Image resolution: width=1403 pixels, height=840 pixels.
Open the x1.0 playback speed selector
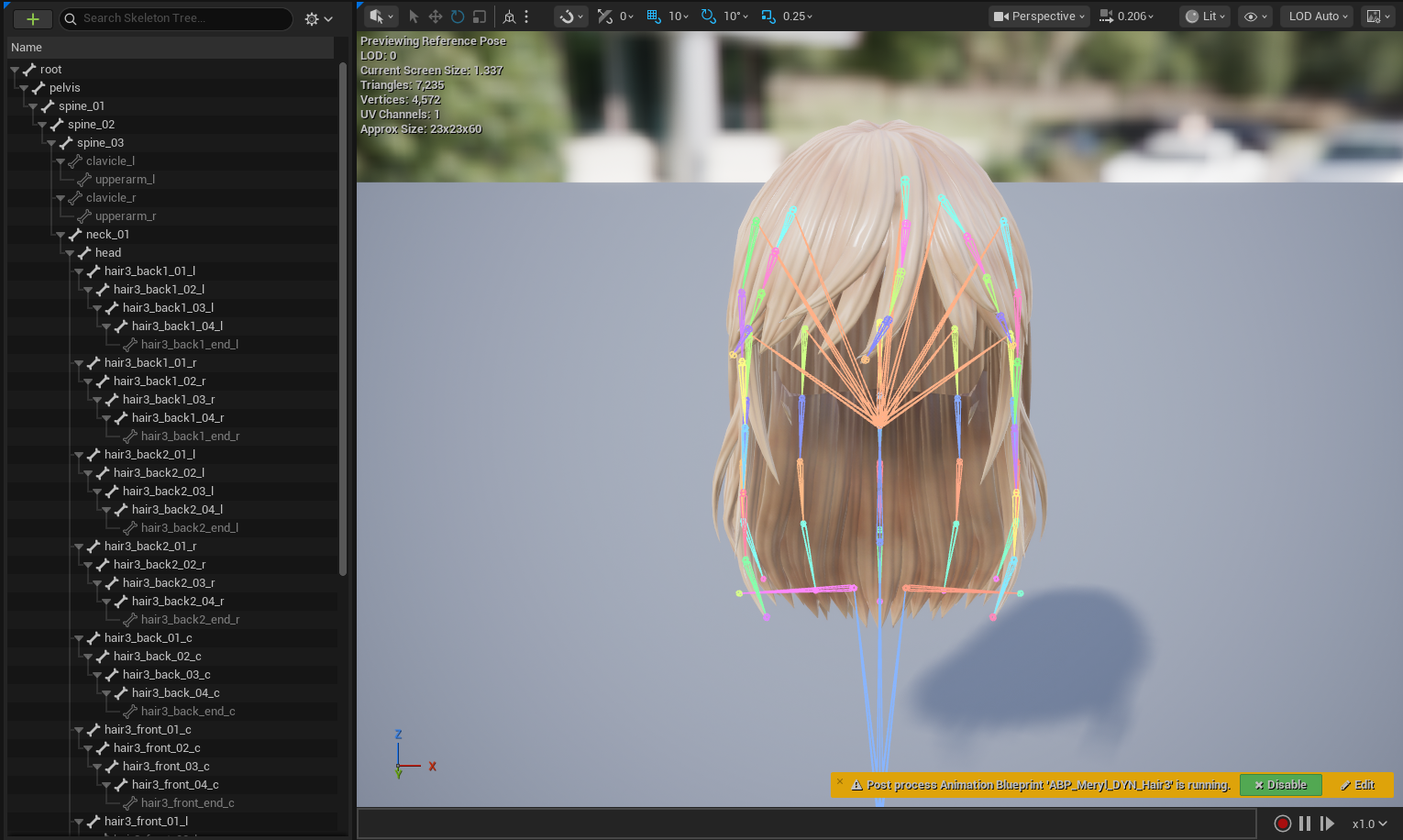1369,823
